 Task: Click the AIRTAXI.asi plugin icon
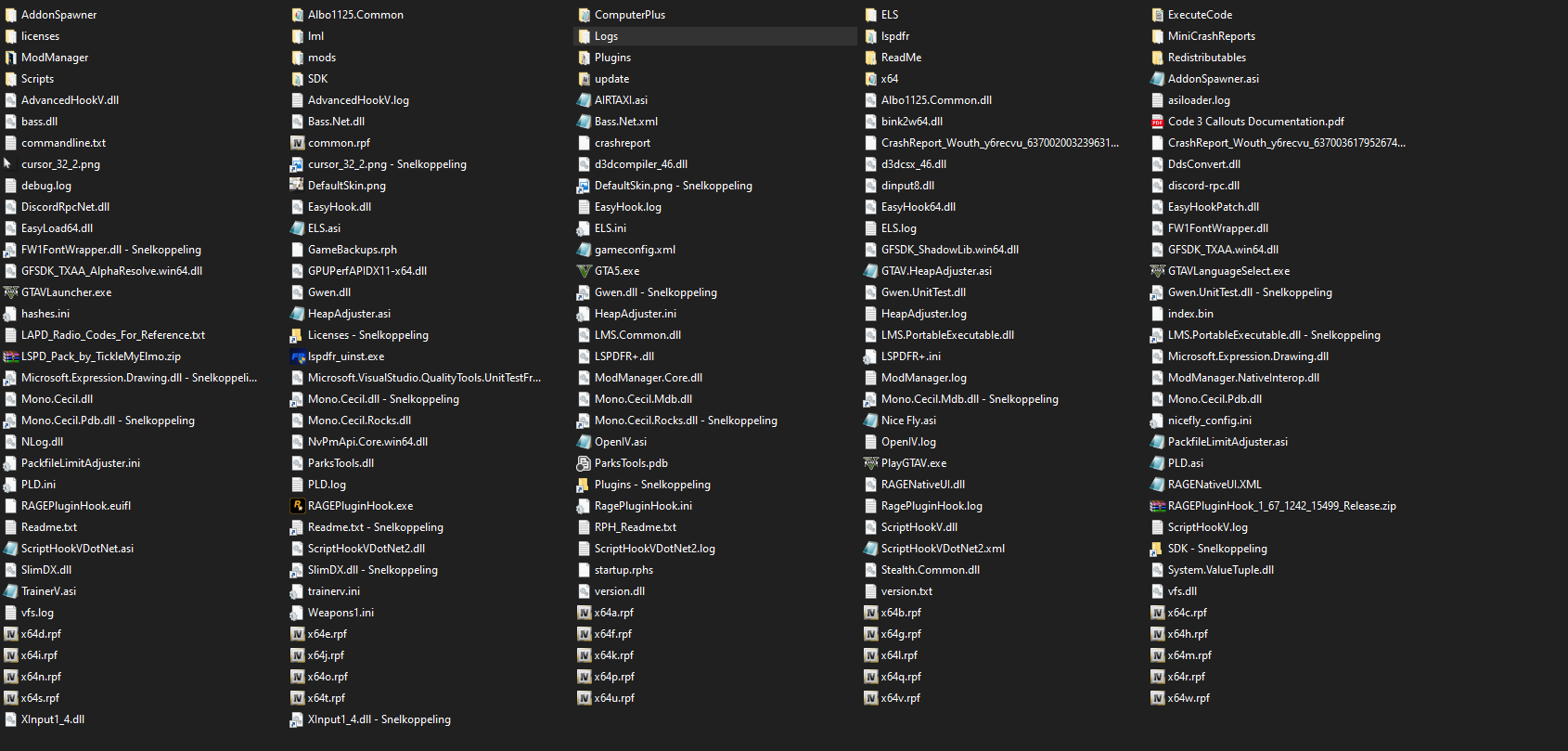coord(584,100)
